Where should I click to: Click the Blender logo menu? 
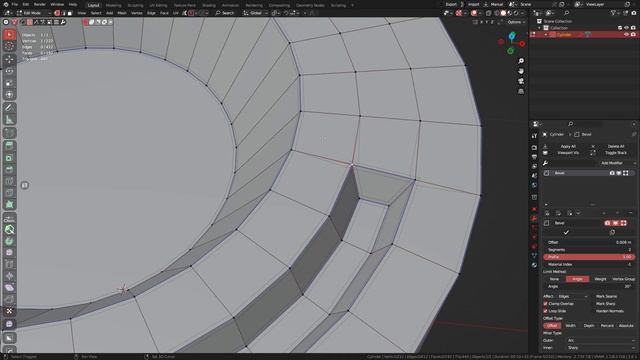point(5,4)
